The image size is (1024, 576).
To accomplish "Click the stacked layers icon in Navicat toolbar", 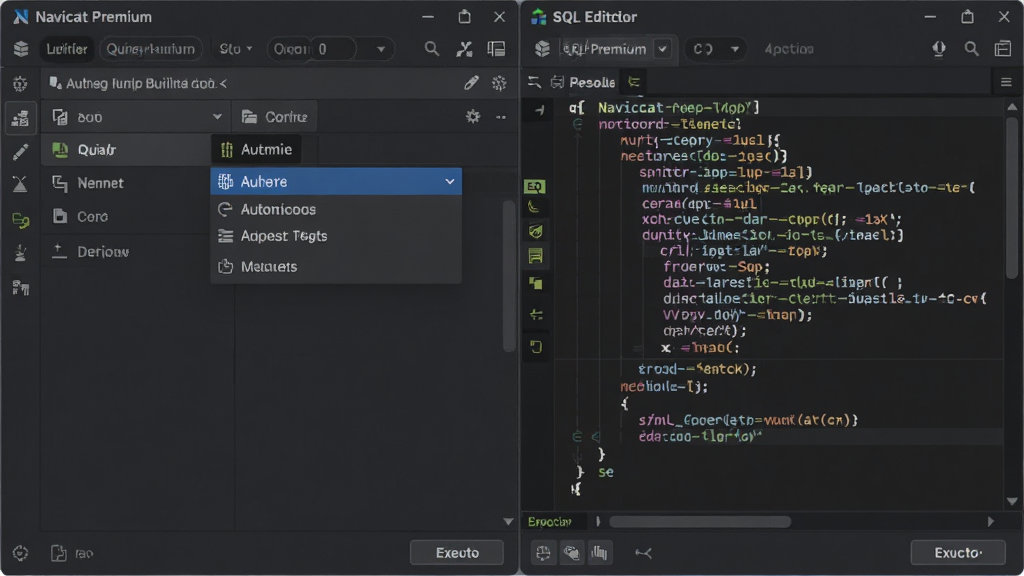I will point(21,49).
